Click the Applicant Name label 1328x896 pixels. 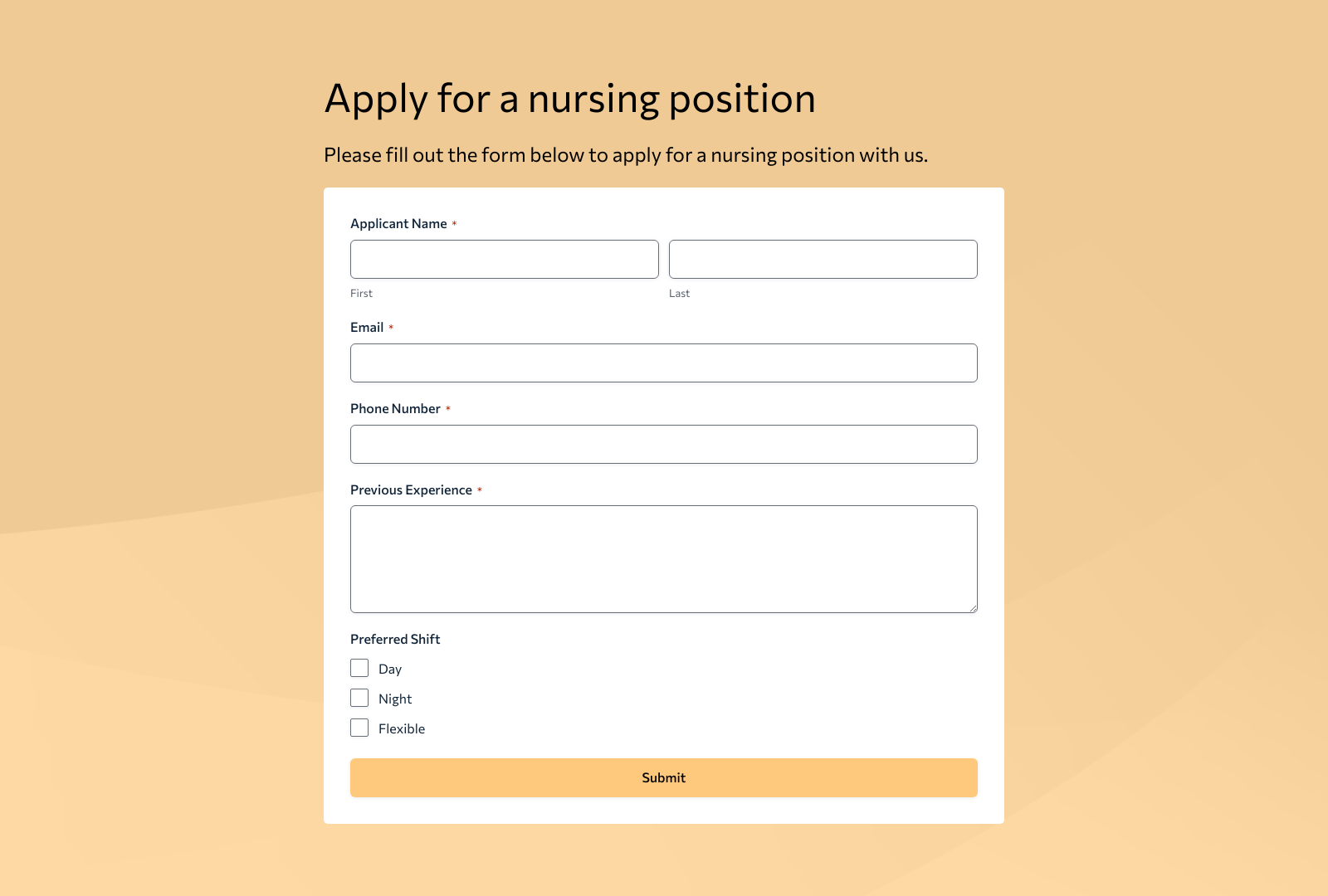(399, 223)
